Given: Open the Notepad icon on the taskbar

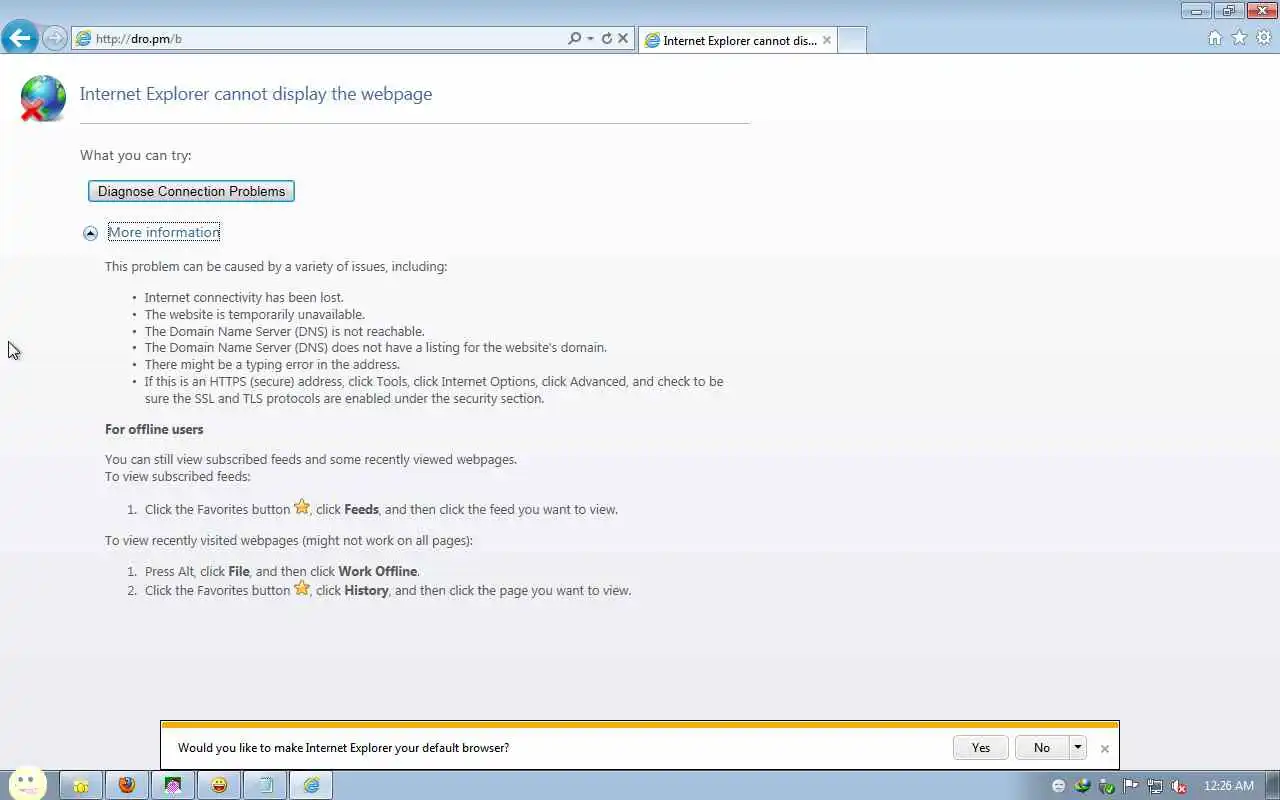Looking at the screenshot, I should pyautogui.click(x=265, y=785).
